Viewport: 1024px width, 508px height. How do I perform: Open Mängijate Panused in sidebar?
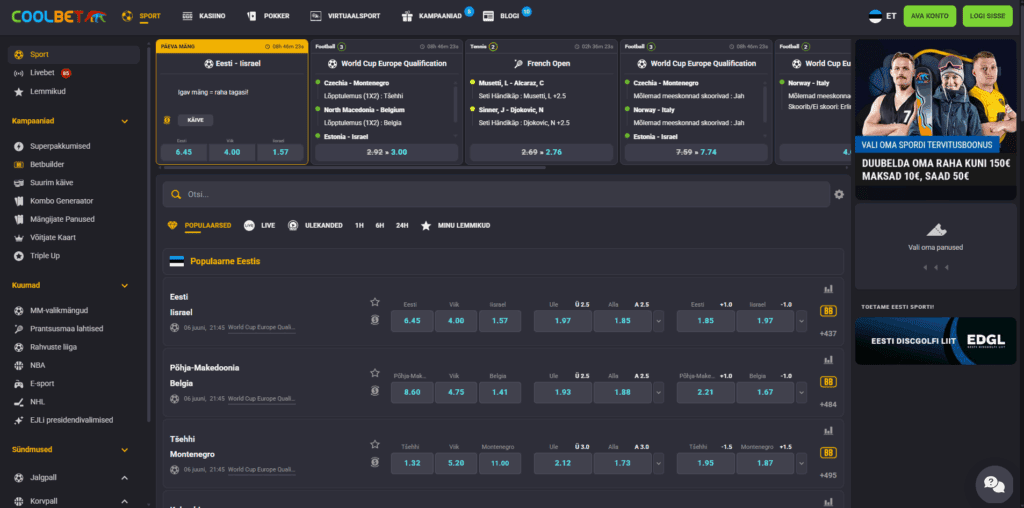pyautogui.click(x=62, y=219)
